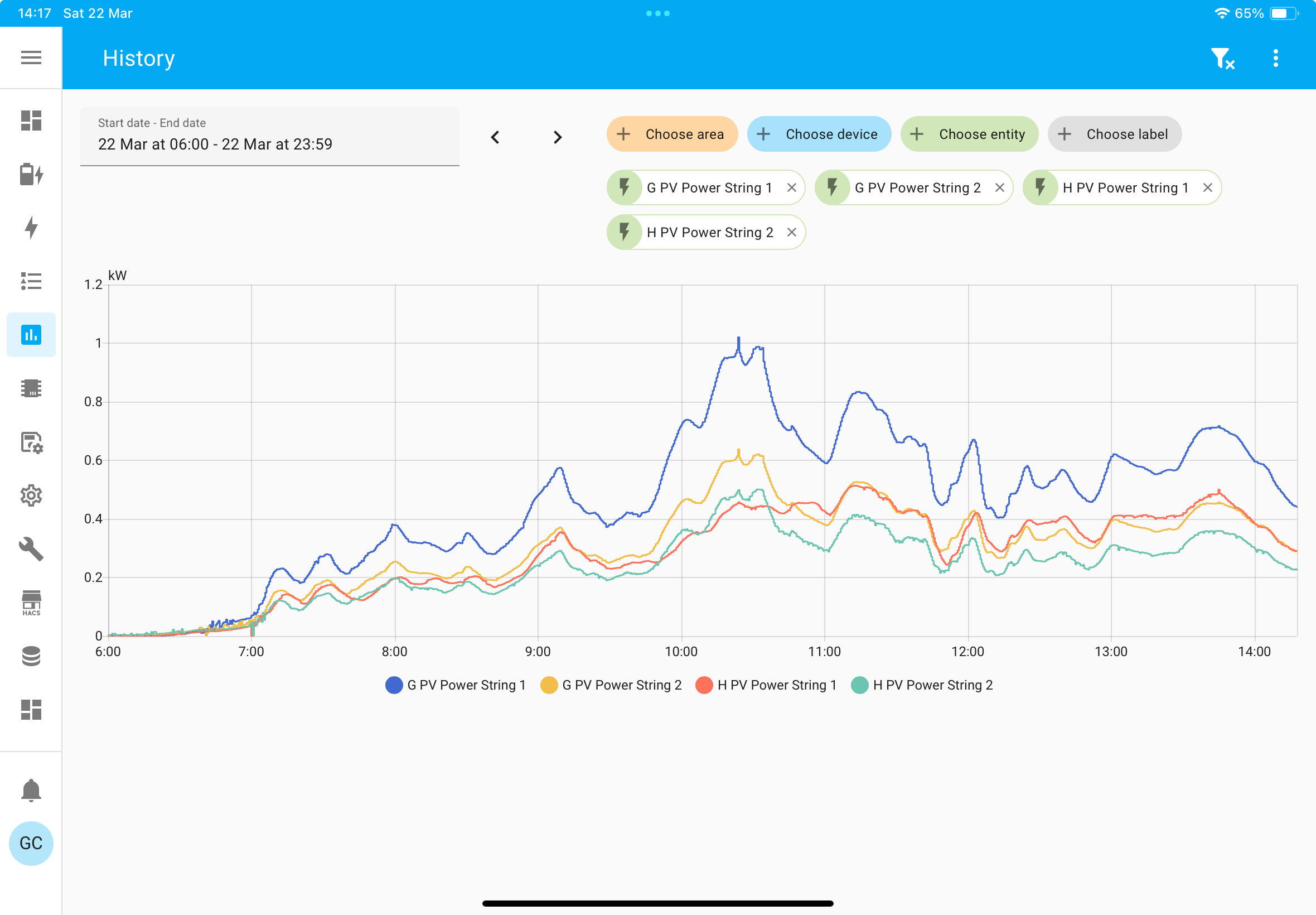Open the database icon in sidebar
Screen dimensions: 1316x915
(31, 656)
